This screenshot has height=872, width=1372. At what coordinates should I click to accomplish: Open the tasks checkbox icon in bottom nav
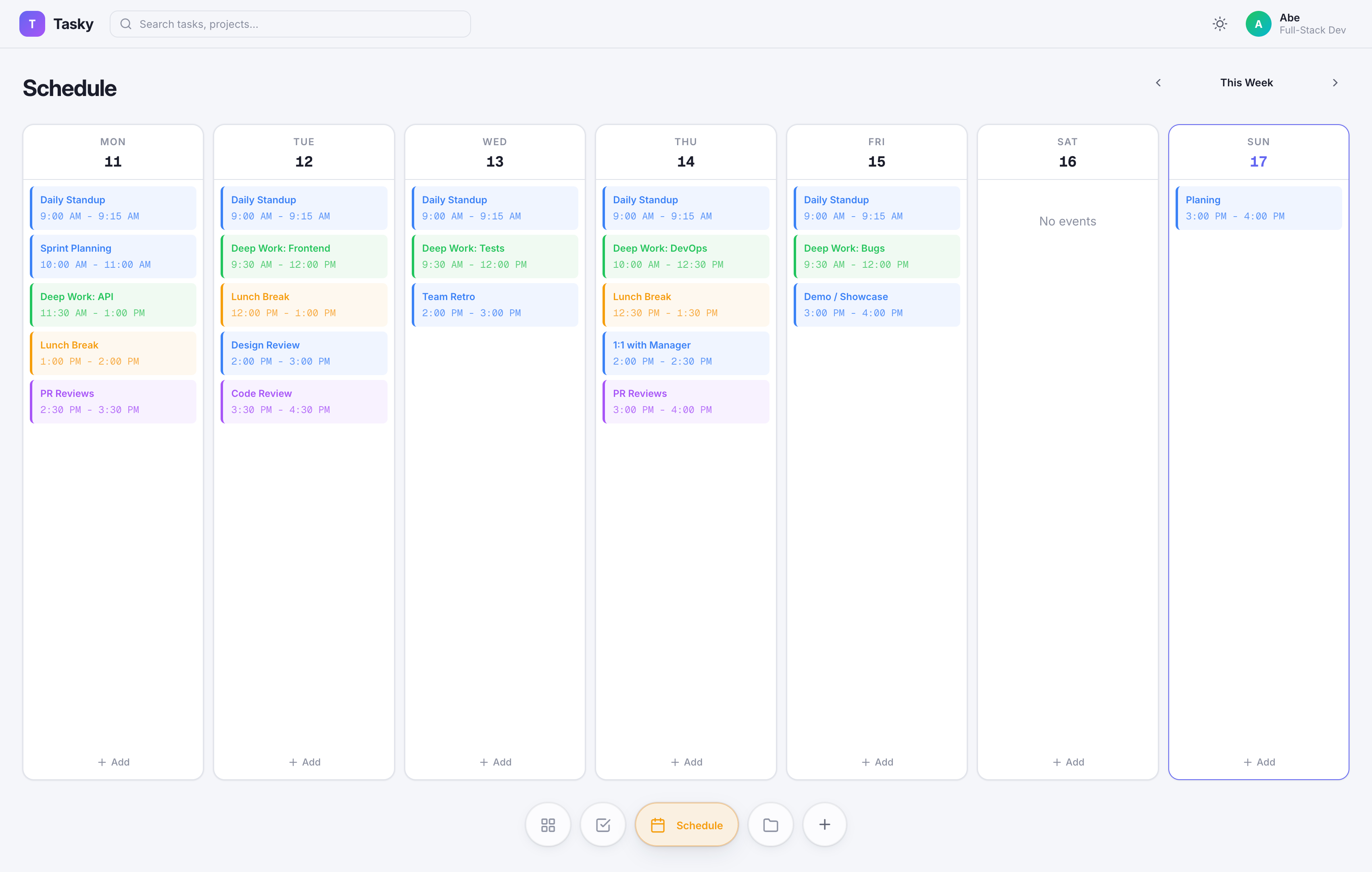[603, 825]
